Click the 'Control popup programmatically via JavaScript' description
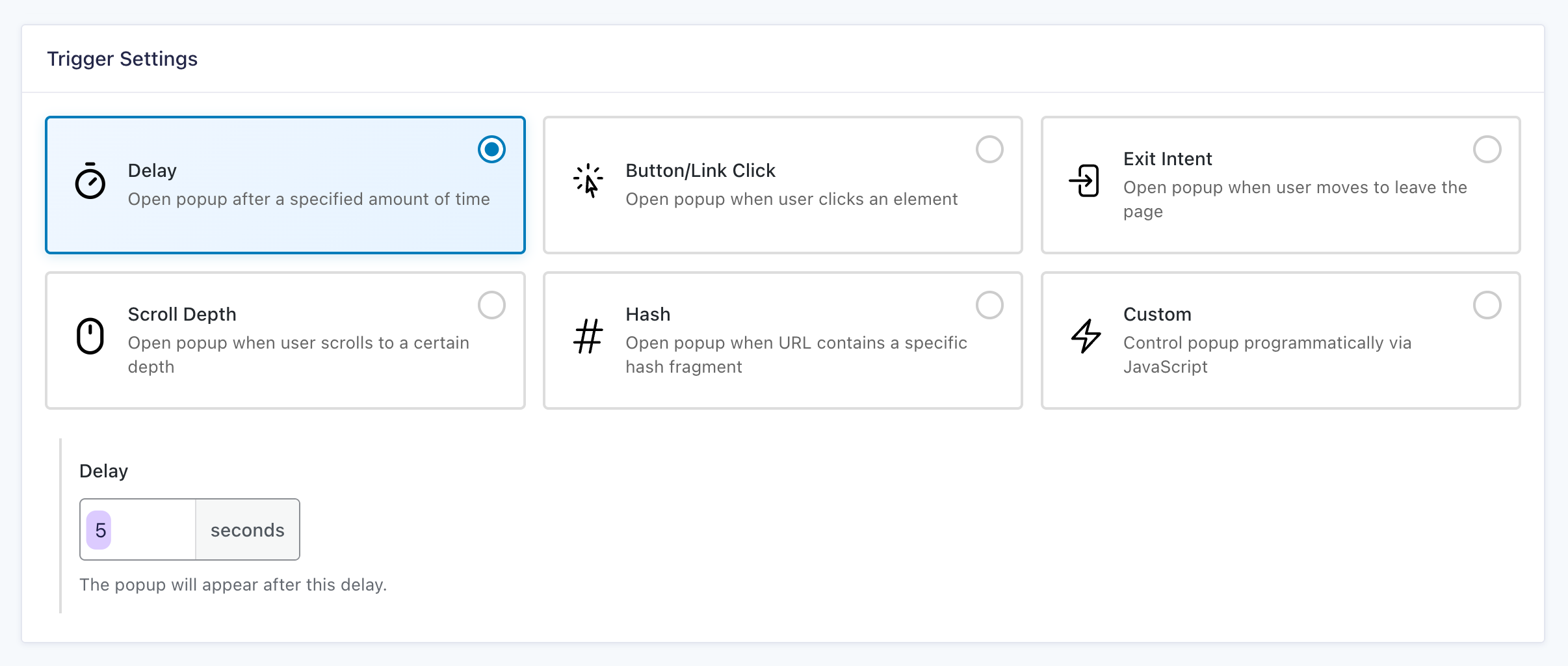The height and width of the screenshot is (666, 1568). click(x=1266, y=354)
